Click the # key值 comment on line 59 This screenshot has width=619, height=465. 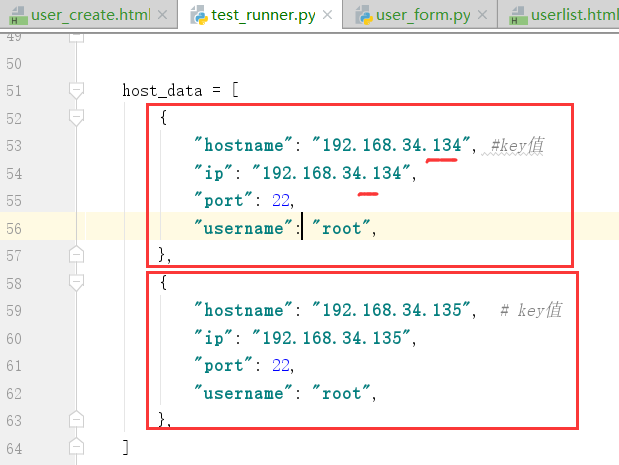coord(531,310)
